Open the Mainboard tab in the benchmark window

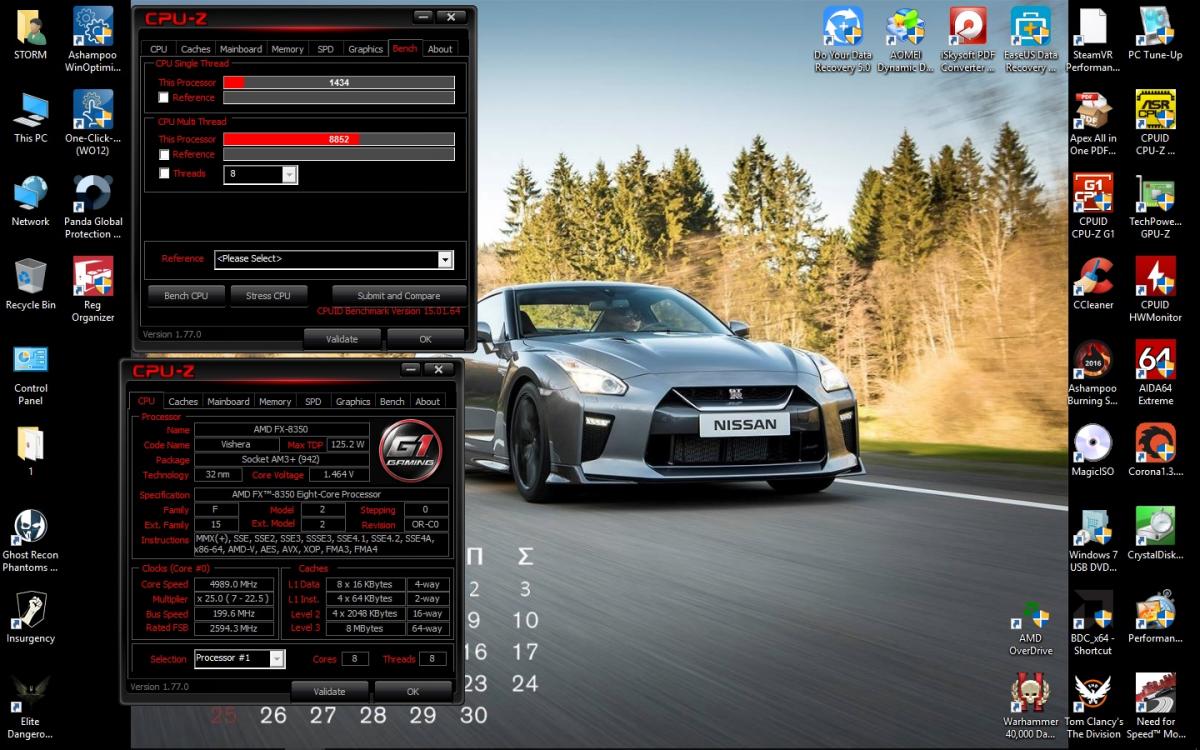[x=241, y=49]
